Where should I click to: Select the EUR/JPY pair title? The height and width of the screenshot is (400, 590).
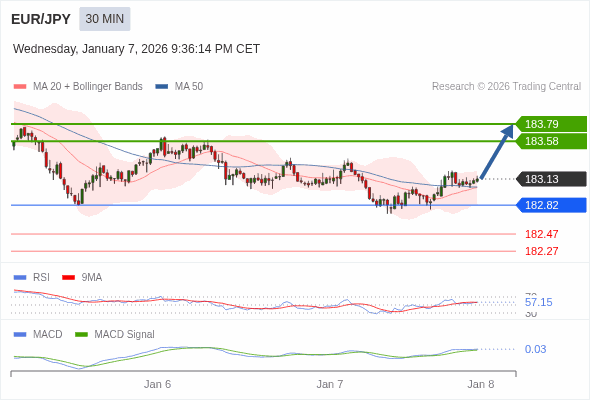(x=41, y=19)
